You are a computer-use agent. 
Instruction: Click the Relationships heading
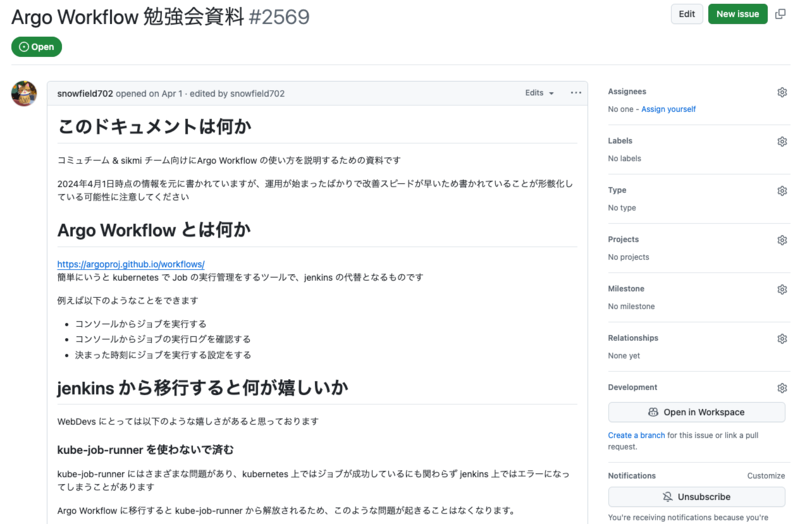pos(633,338)
